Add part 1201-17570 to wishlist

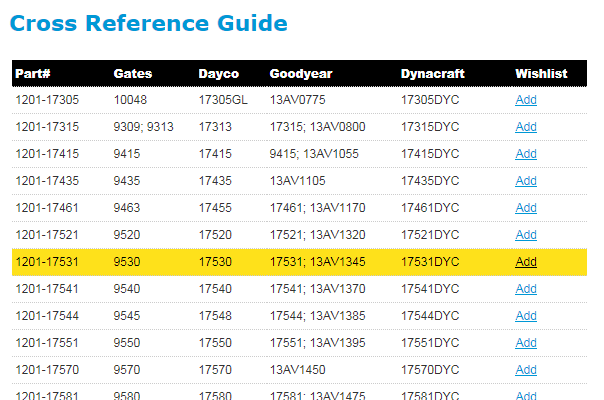526,370
